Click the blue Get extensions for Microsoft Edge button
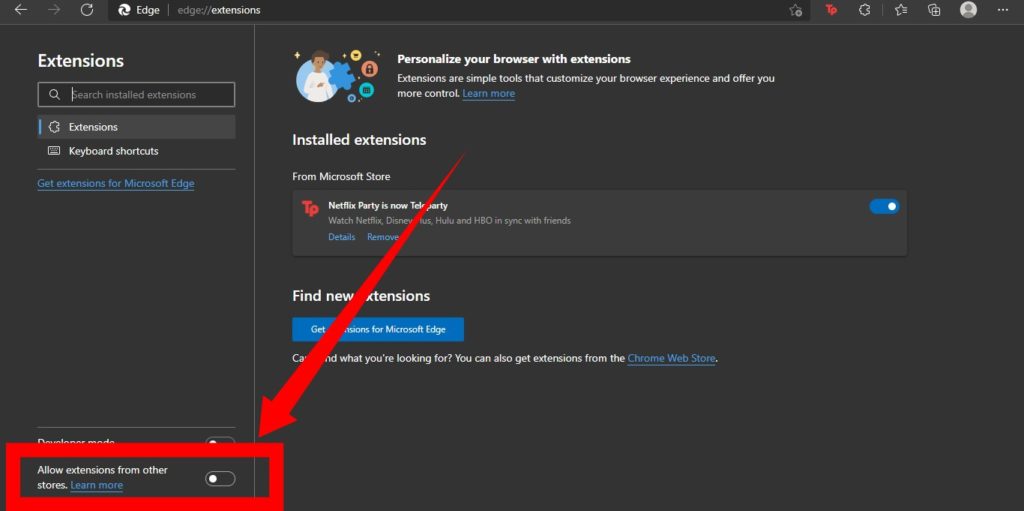This screenshot has width=1024, height=511. 378,329
